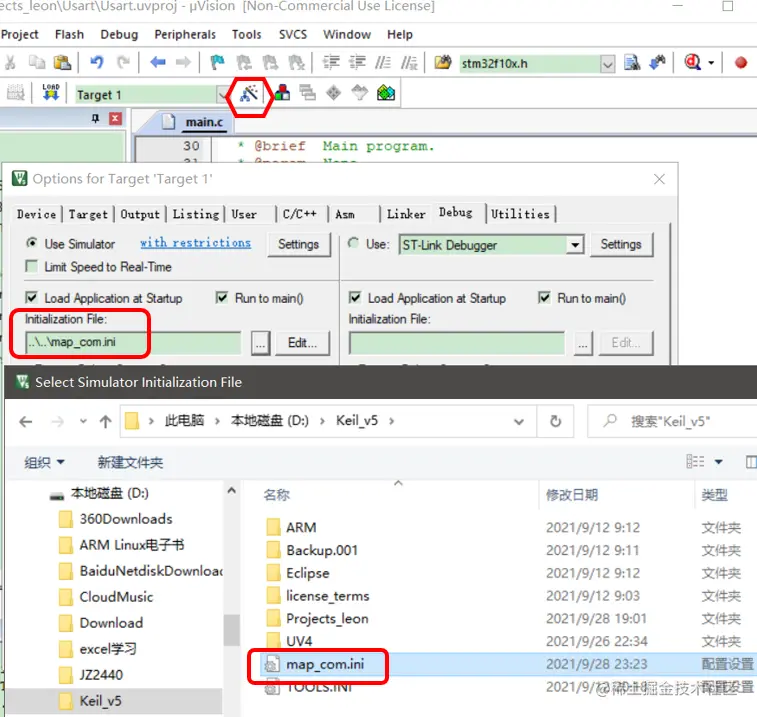Click the uncomment selection icon
The image size is (757, 717).
[409, 63]
